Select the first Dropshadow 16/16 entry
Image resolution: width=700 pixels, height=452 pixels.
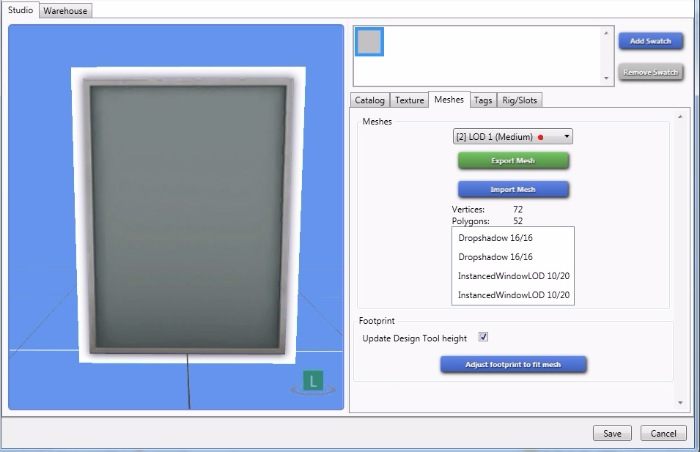click(490, 238)
